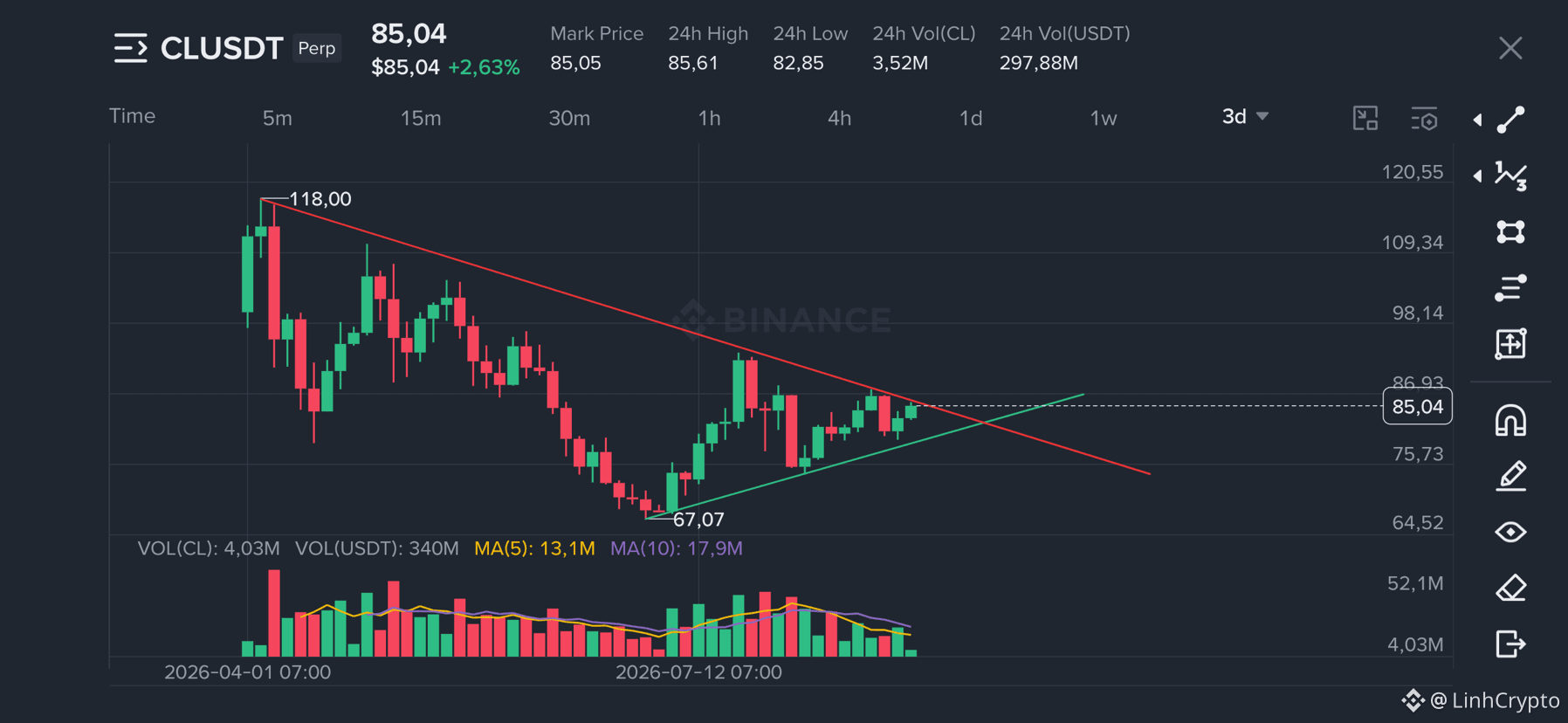Click the MA(5): 13,1M indicator label

coord(534,548)
